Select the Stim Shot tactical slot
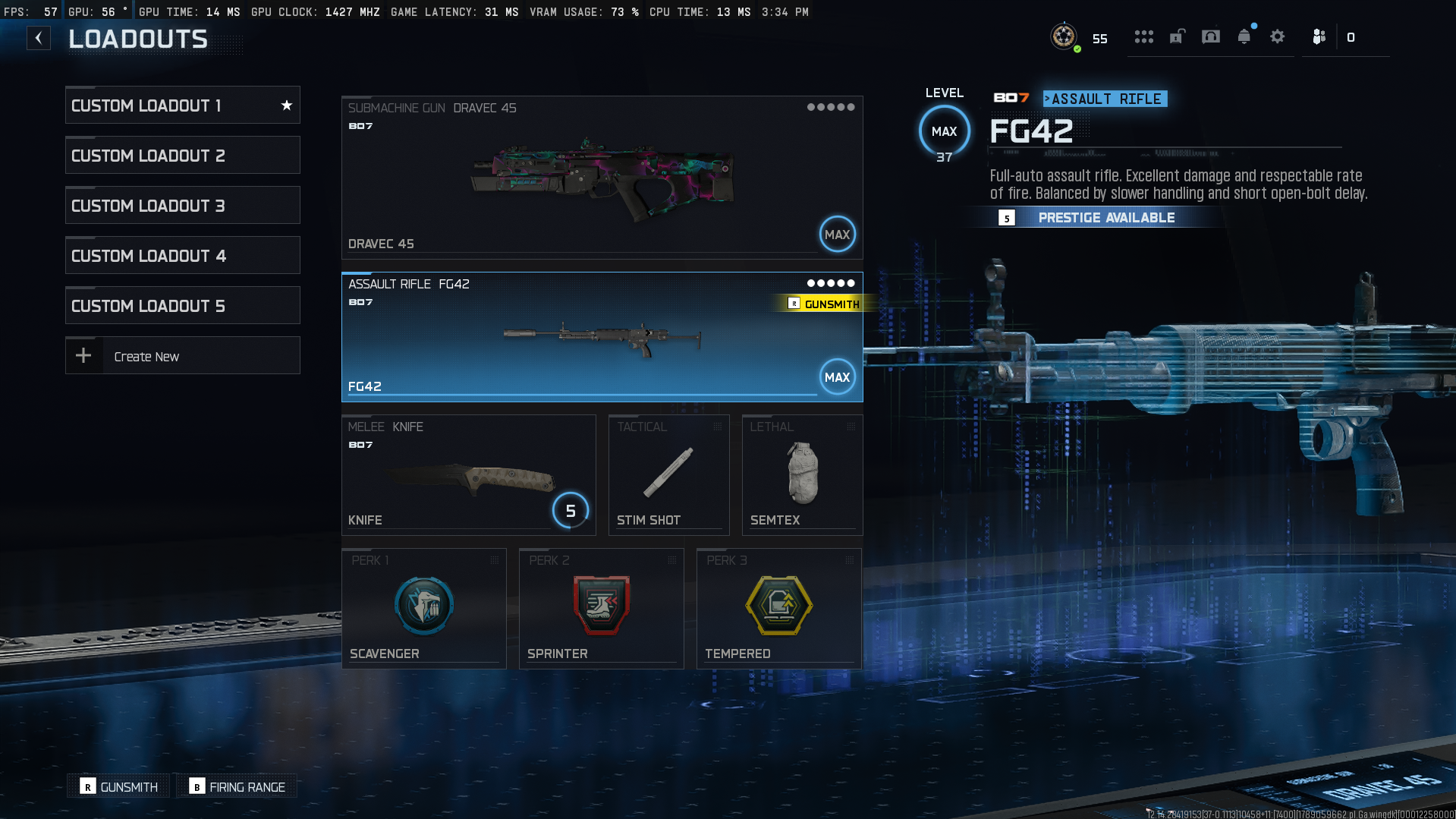The image size is (1456, 819). tap(669, 475)
